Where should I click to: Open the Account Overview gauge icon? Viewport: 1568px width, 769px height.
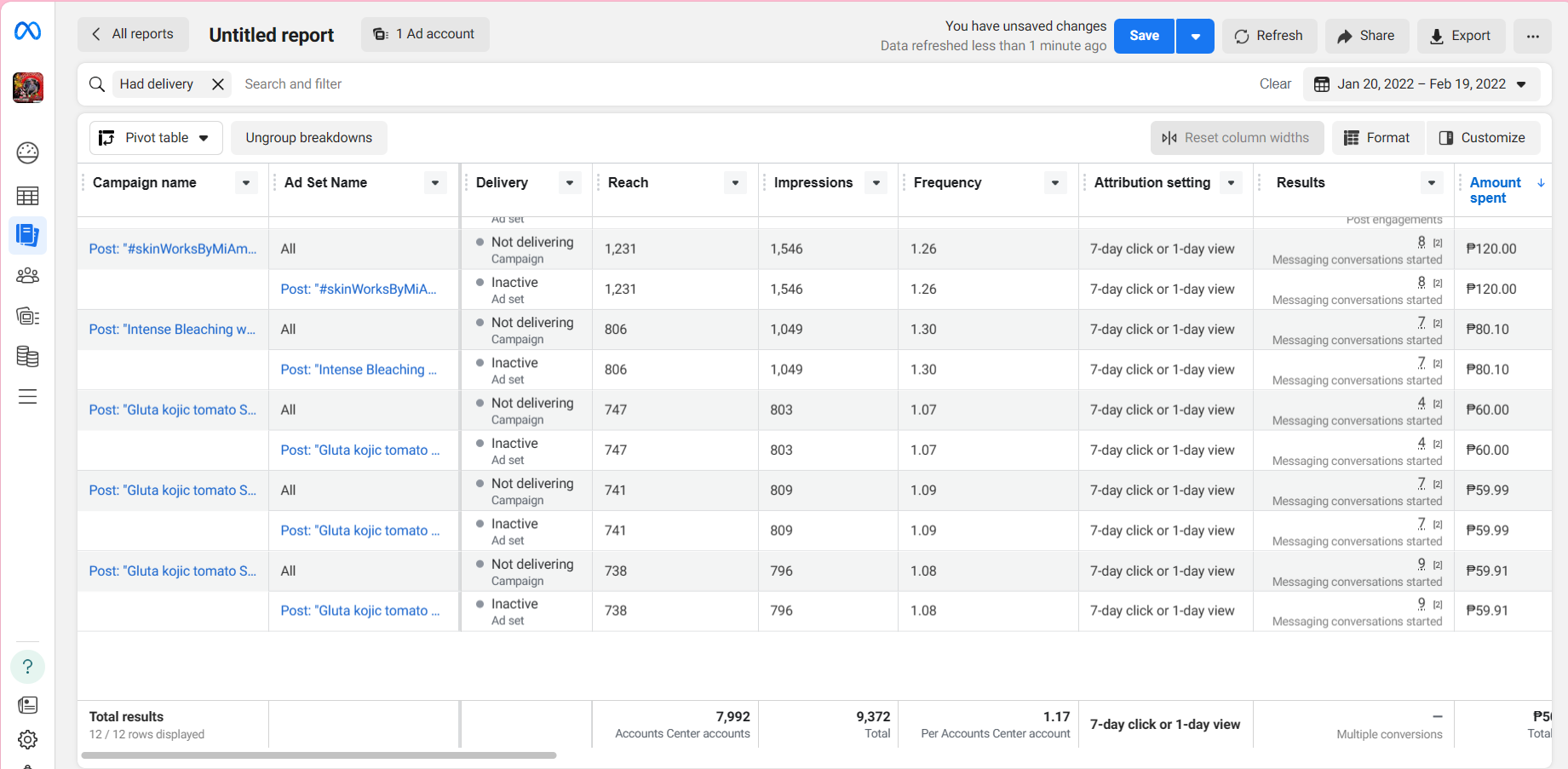[x=27, y=153]
